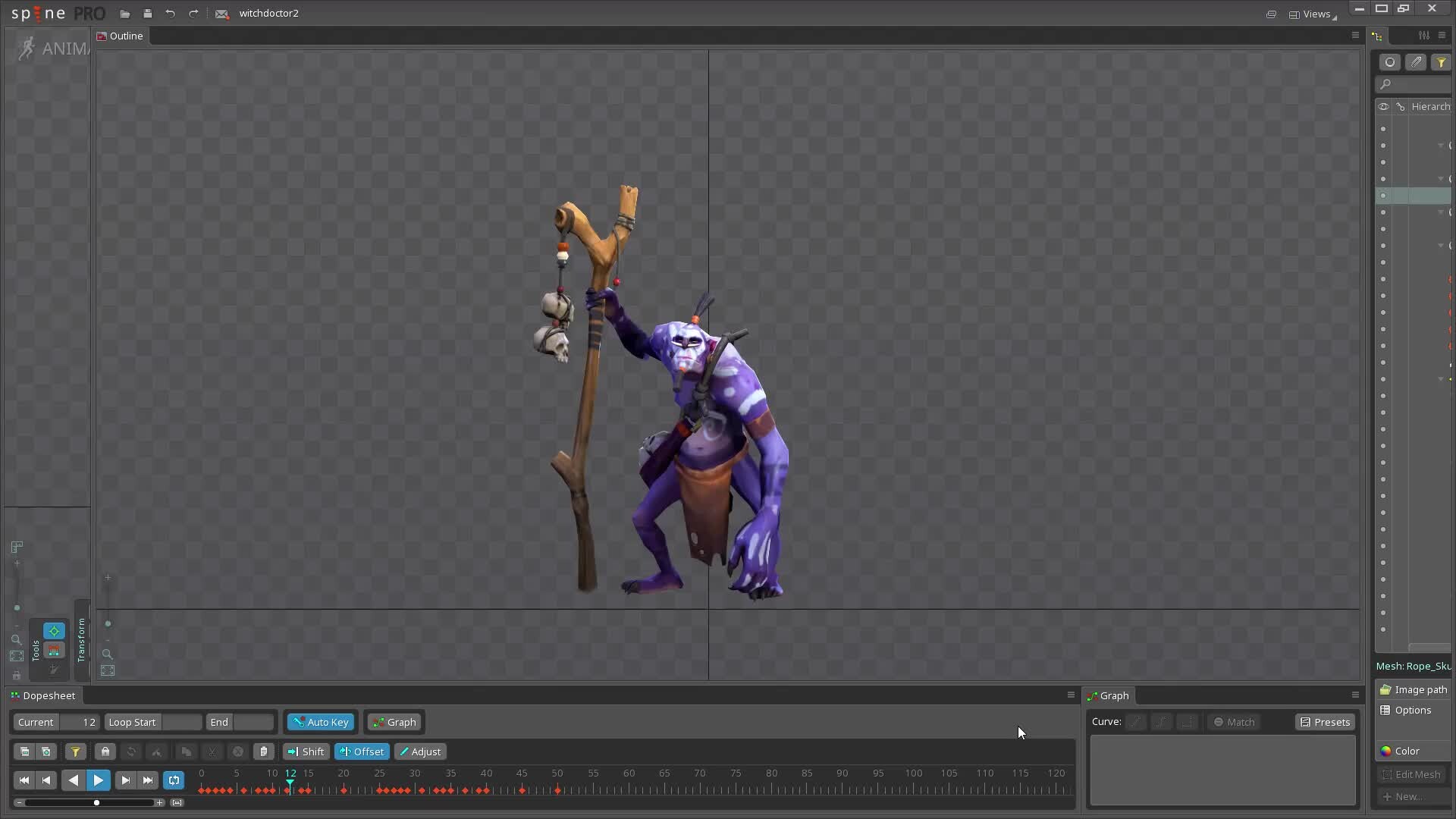Open the Outline panel menu
The width and height of the screenshot is (1456, 819).
[x=1355, y=35]
